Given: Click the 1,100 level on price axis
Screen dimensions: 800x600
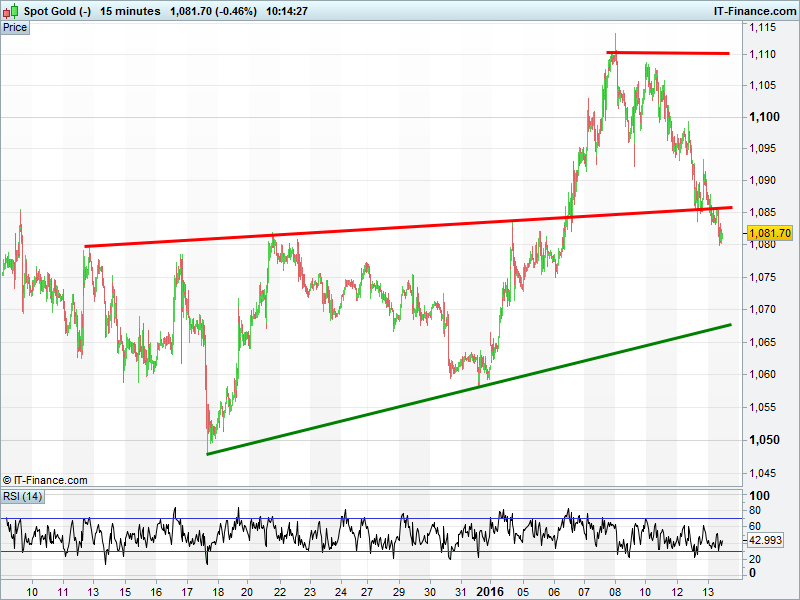Looking at the screenshot, I should coord(765,117).
